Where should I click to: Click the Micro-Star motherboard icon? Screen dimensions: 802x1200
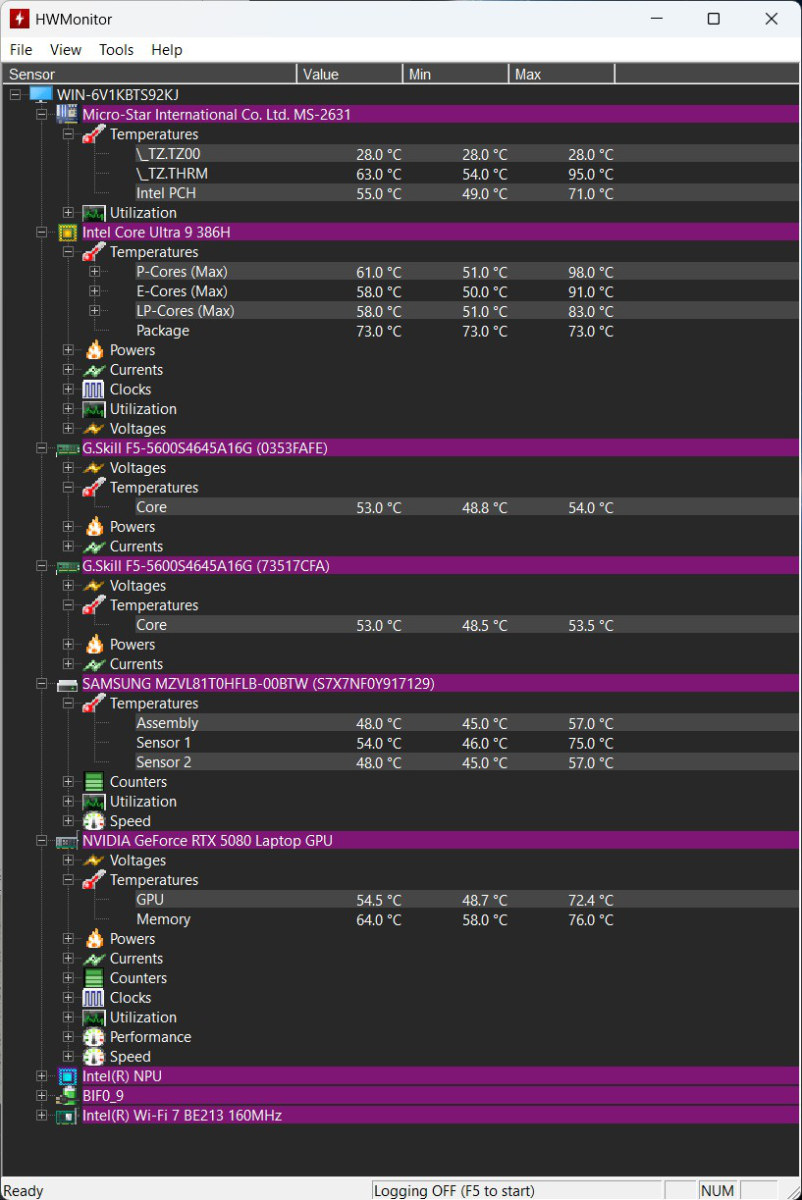tap(68, 115)
